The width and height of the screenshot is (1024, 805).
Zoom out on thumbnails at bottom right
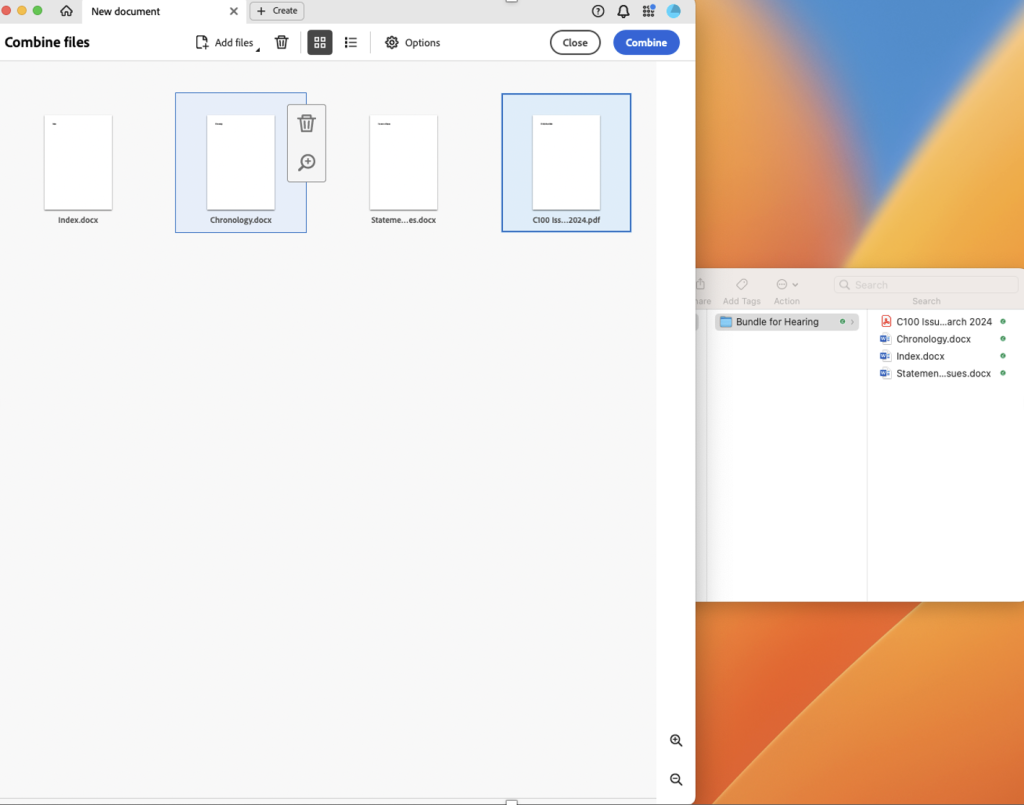[x=676, y=780]
